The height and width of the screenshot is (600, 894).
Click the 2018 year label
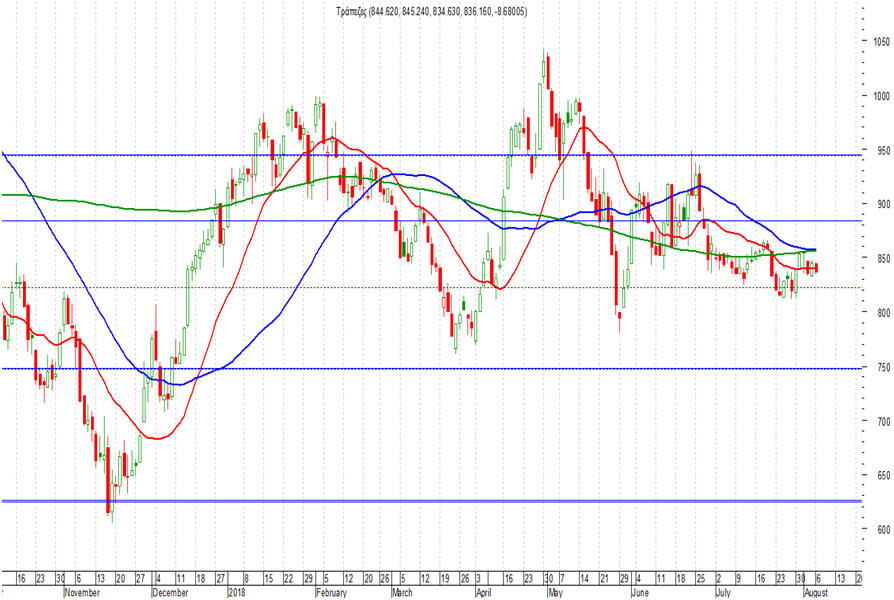click(237, 593)
